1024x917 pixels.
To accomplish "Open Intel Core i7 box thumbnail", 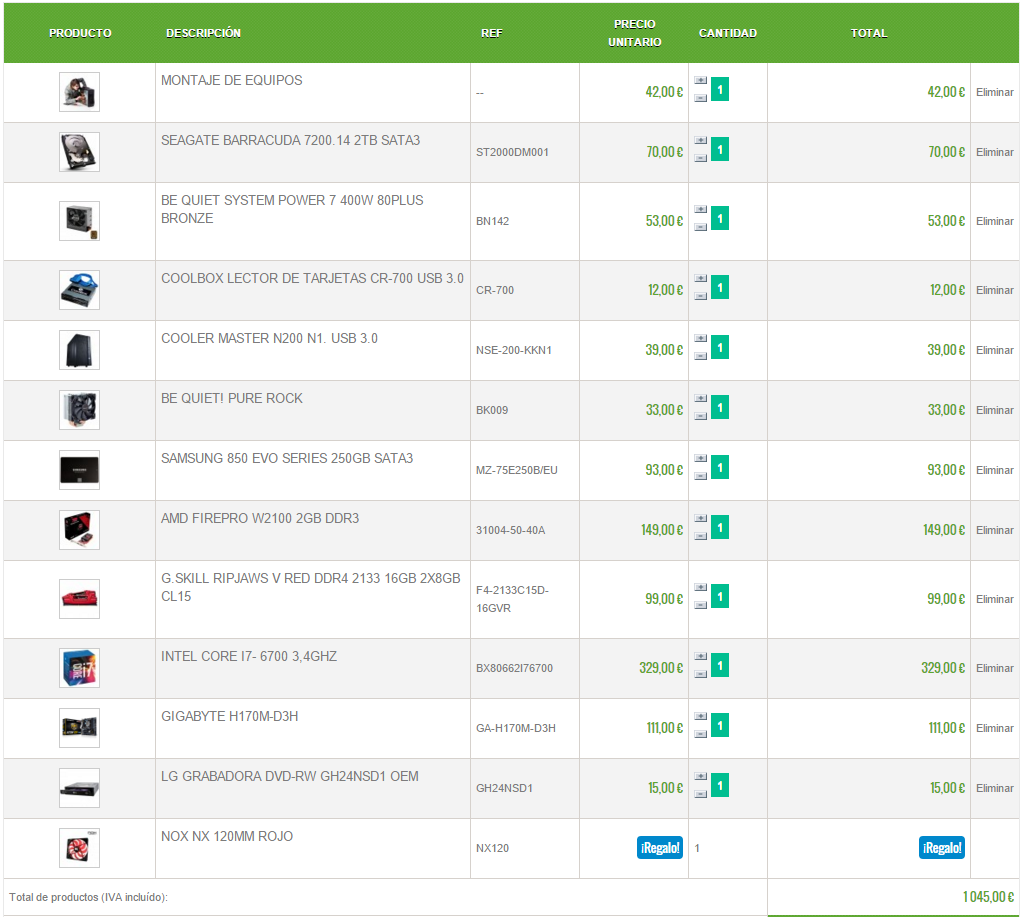I will (x=79, y=668).
